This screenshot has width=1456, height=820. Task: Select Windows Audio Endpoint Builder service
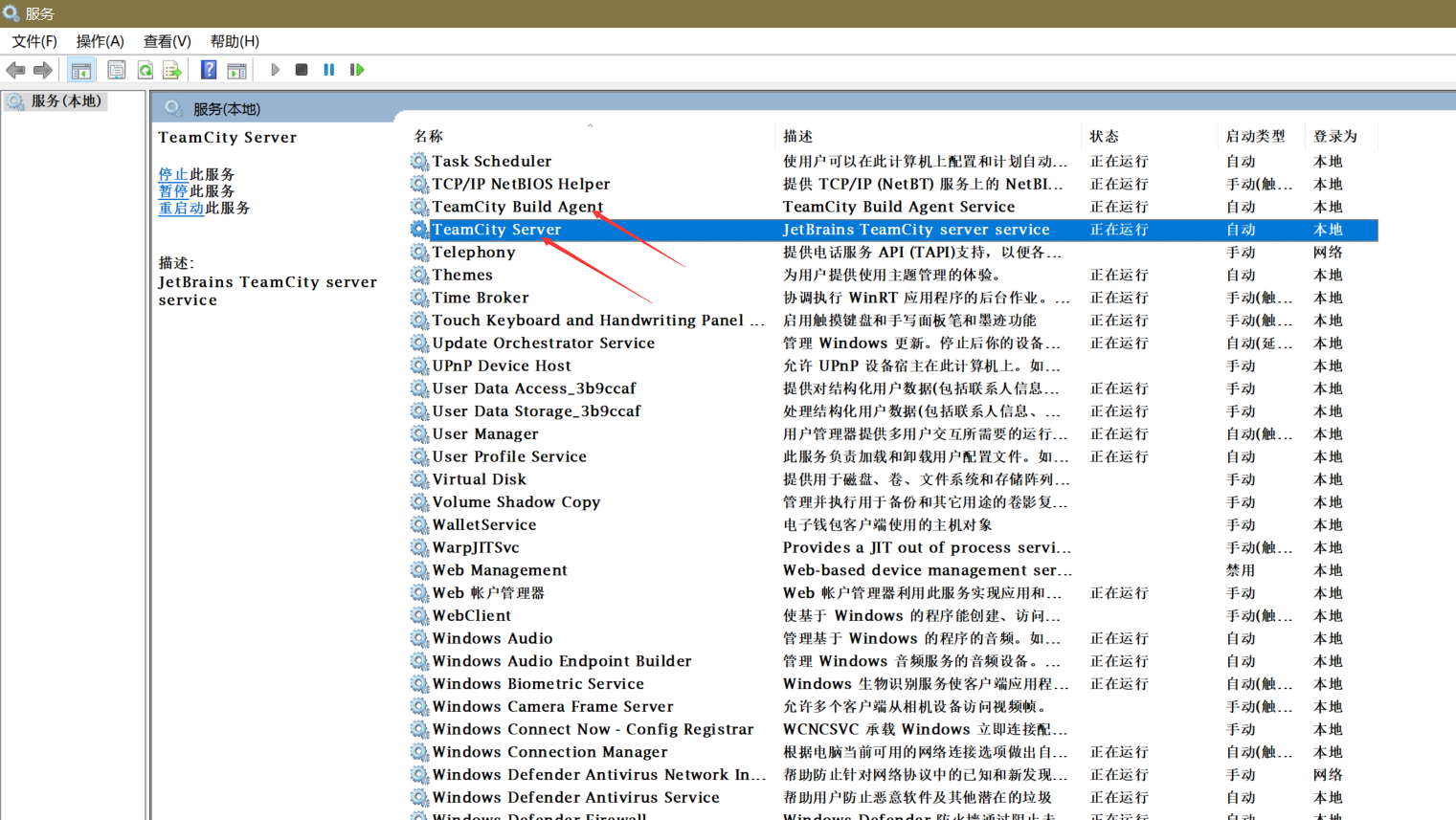coord(893,661)
